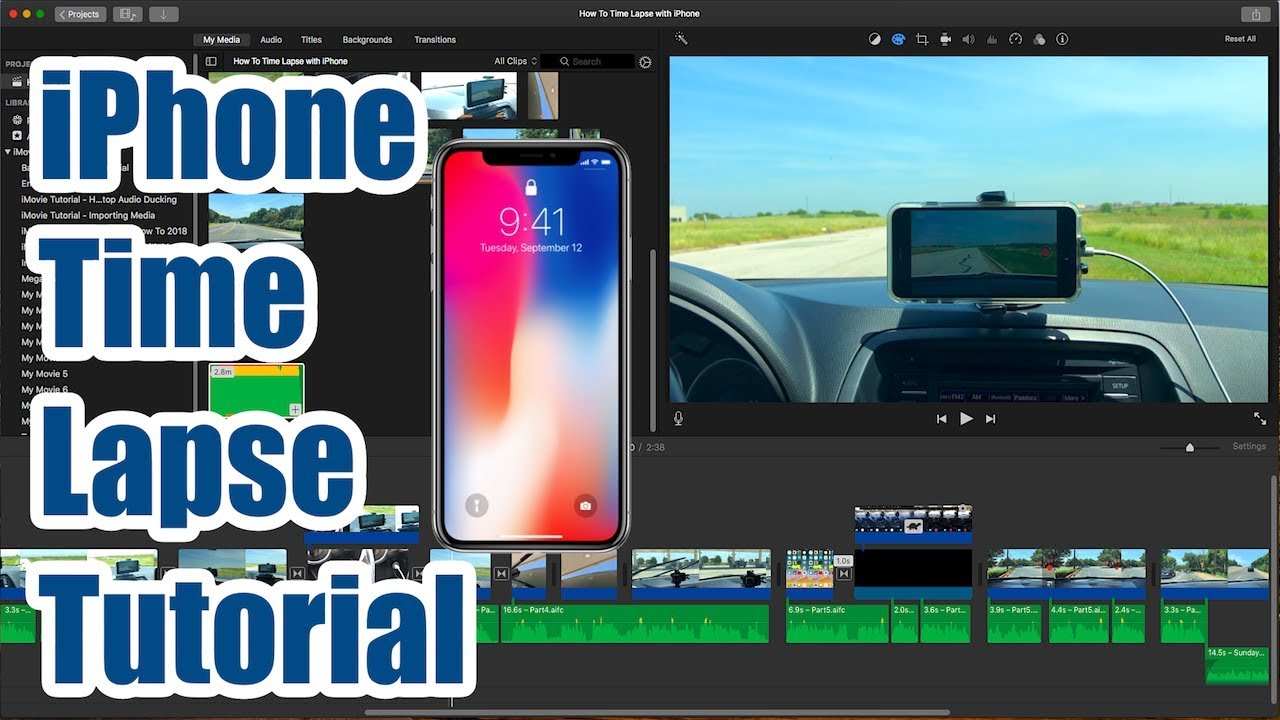Switch to Audio tab
This screenshot has height=720, width=1280.
[271, 40]
